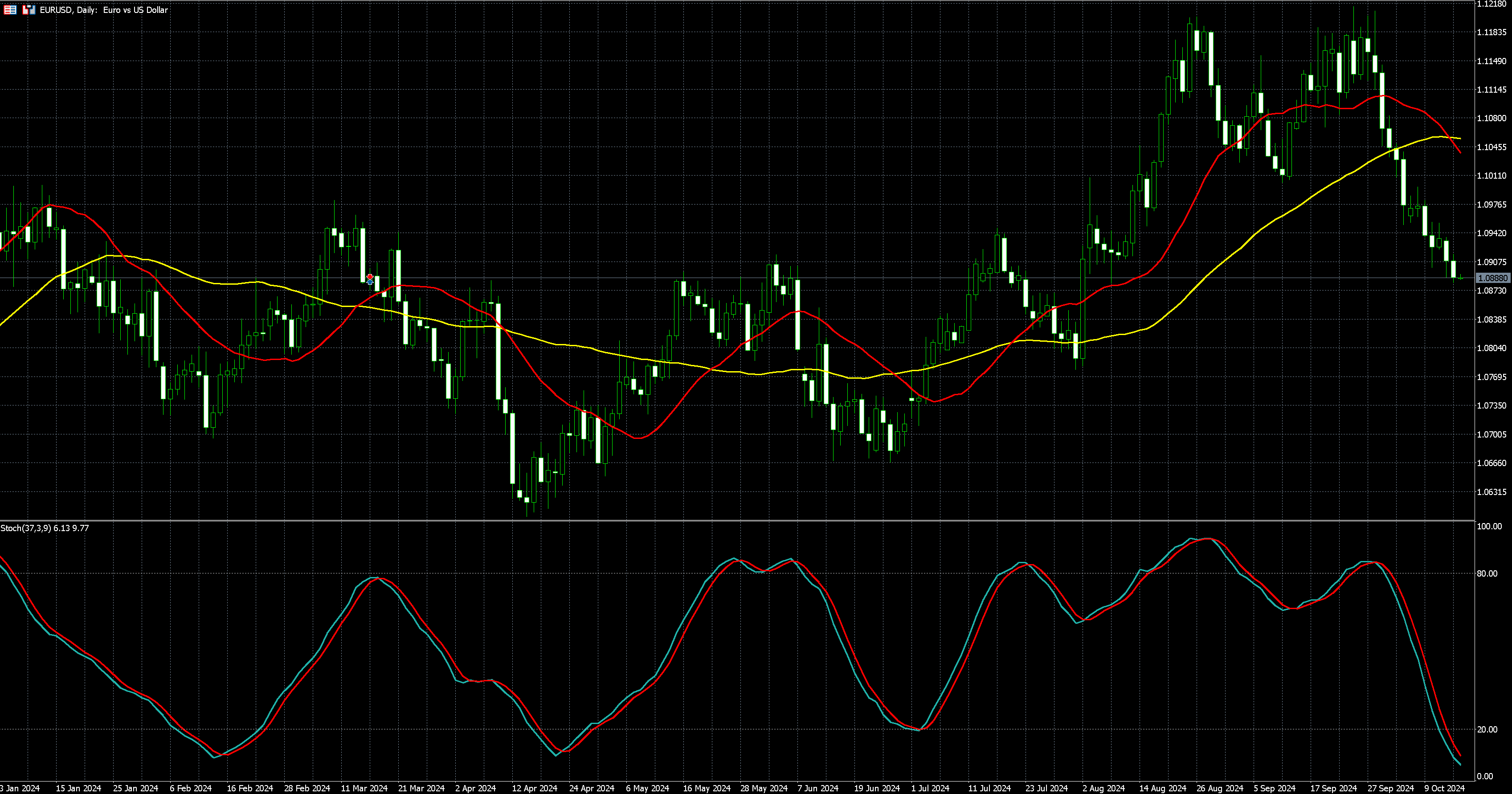This screenshot has height=794, width=1512.
Task: Click the 1.10110 price scale label
Action: tap(1492, 176)
